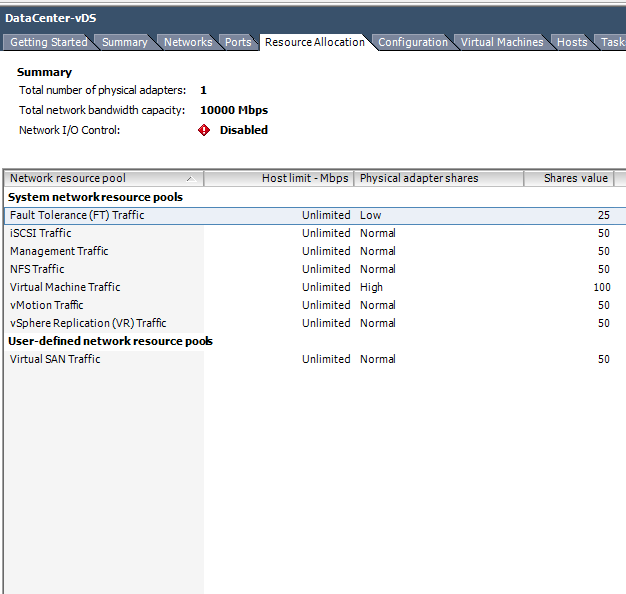Sort by Network resource pool column header

click(104, 178)
